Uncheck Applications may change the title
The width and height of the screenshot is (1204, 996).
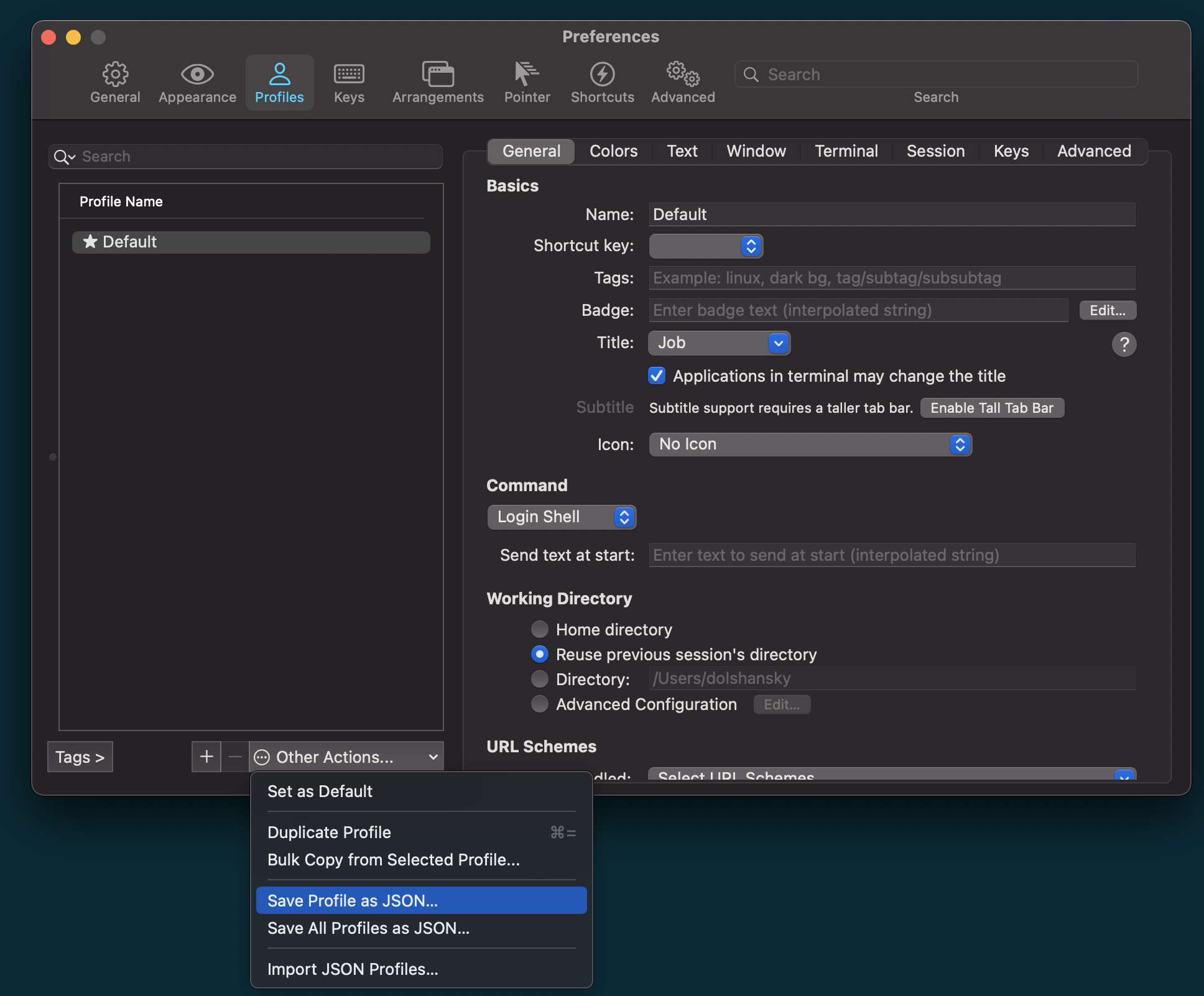click(657, 376)
